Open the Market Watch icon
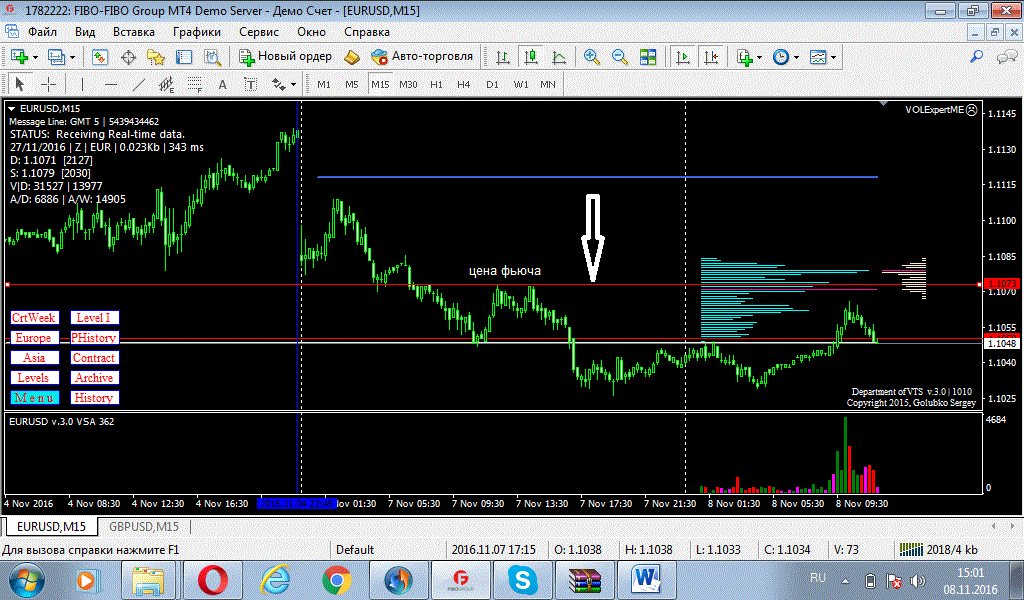1024x600 pixels. coord(99,57)
